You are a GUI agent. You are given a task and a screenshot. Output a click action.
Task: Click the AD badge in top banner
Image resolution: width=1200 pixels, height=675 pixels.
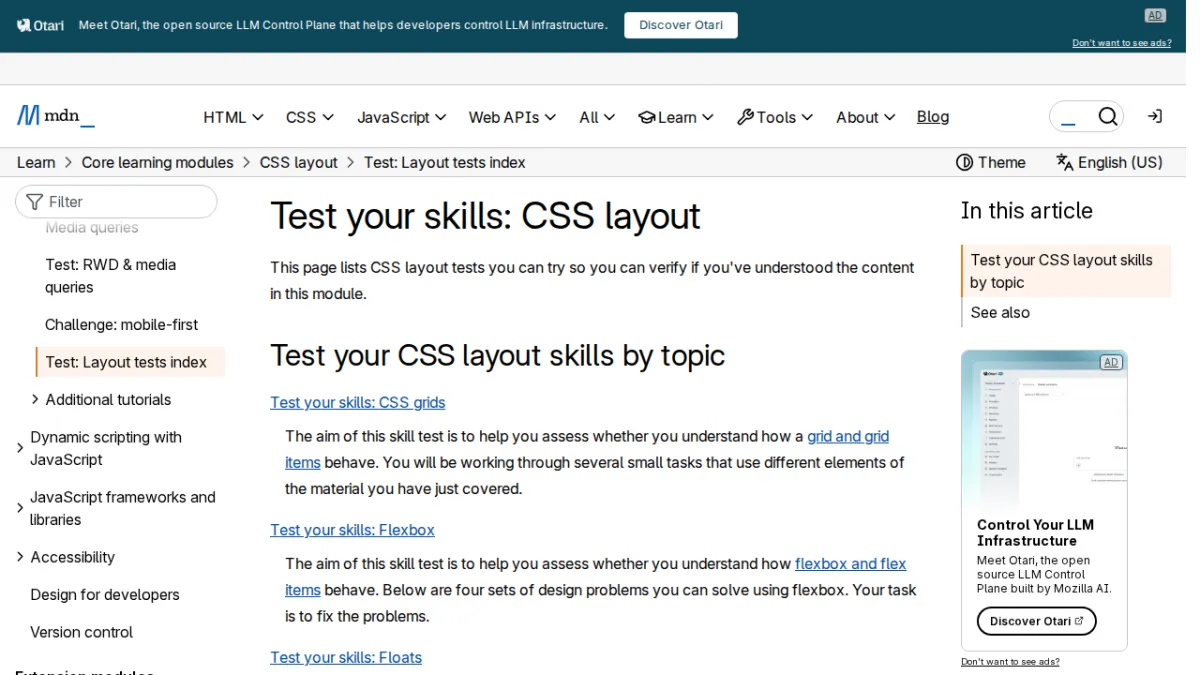coord(1155,15)
